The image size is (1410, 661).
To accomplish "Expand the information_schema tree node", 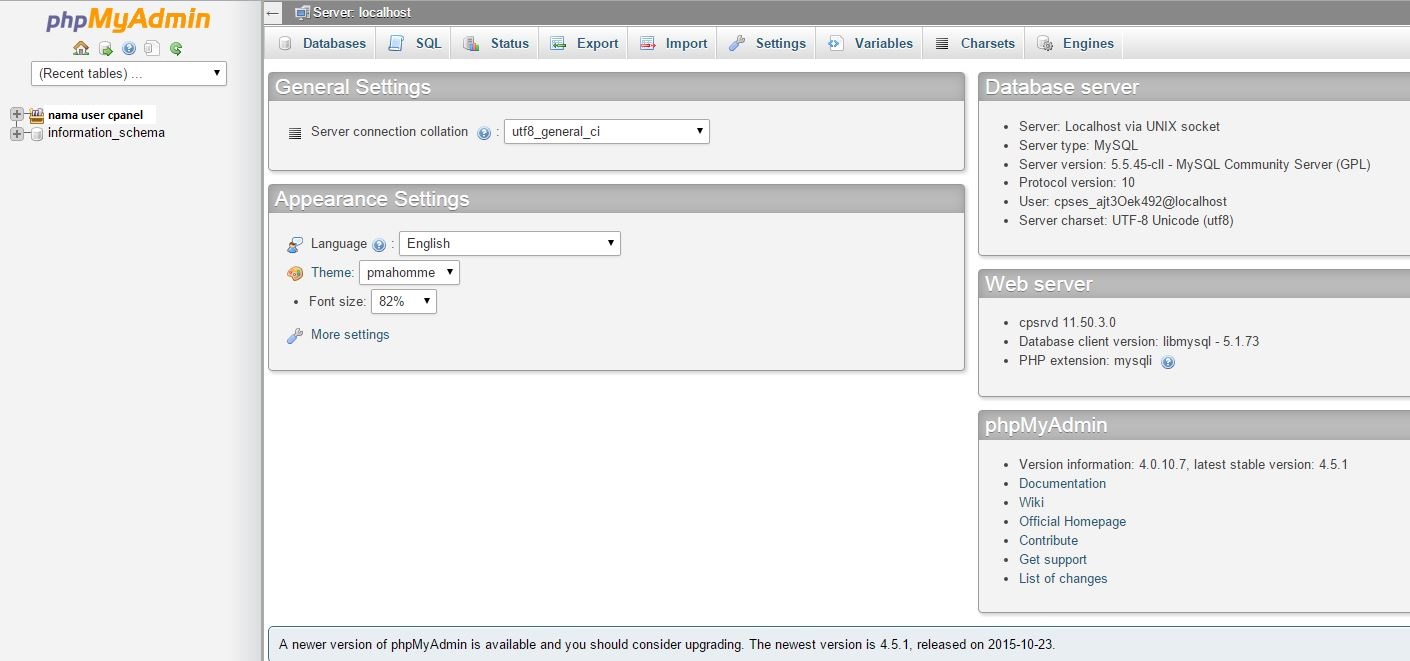I will tap(17, 133).
